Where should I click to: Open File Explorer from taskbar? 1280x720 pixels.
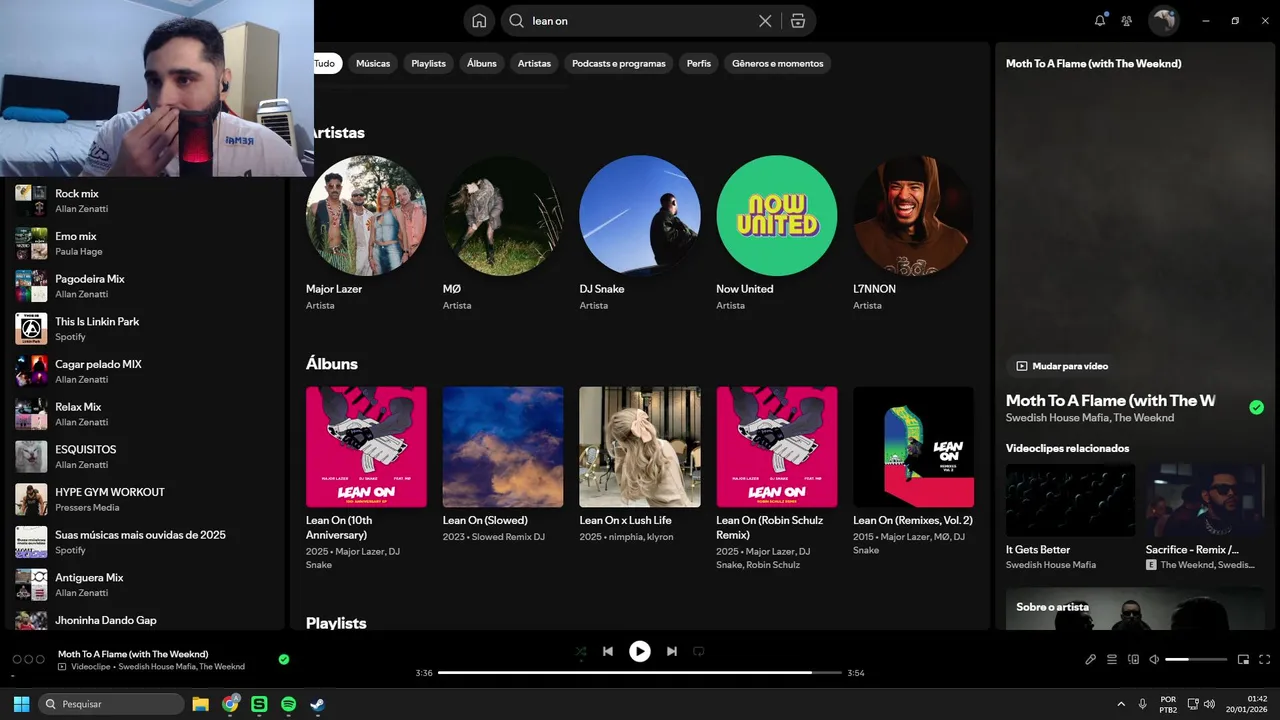(x=200, y=704)
